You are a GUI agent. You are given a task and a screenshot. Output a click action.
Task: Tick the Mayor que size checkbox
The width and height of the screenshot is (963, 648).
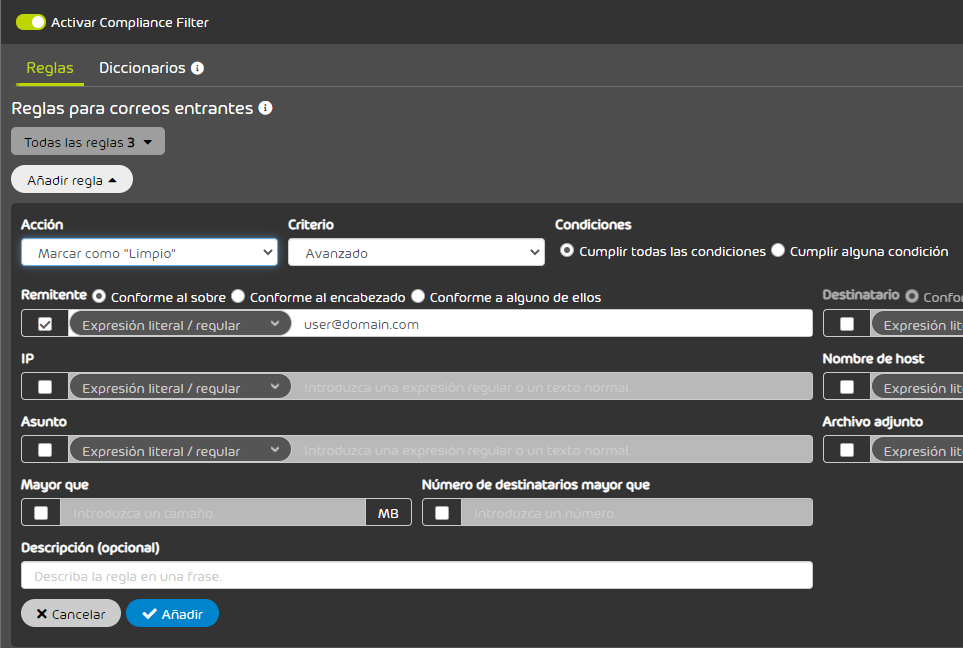tap(41, 513)
